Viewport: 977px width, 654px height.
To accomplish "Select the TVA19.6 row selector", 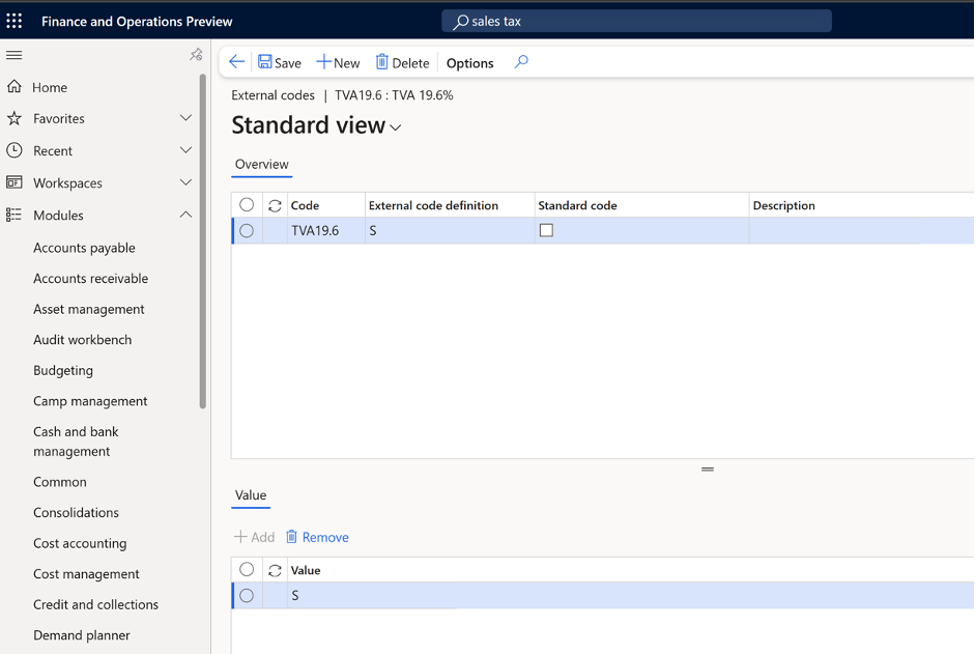I will pos(246,230).
